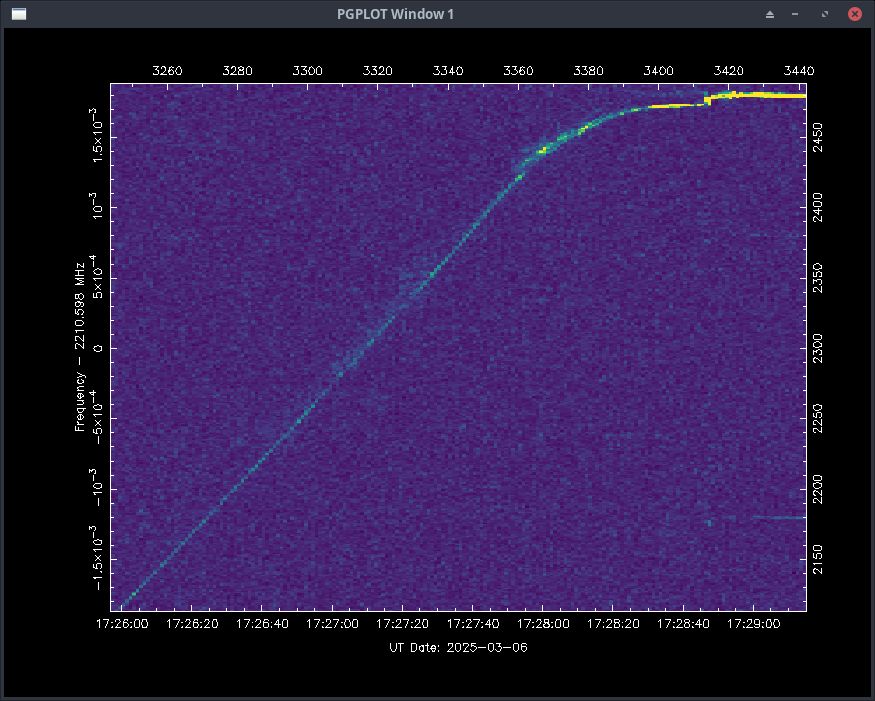Click the Frequency − 2210.598 MHz axis title
Screen dimensions: 875x701
pyautogui.click(x=80, y=347)
